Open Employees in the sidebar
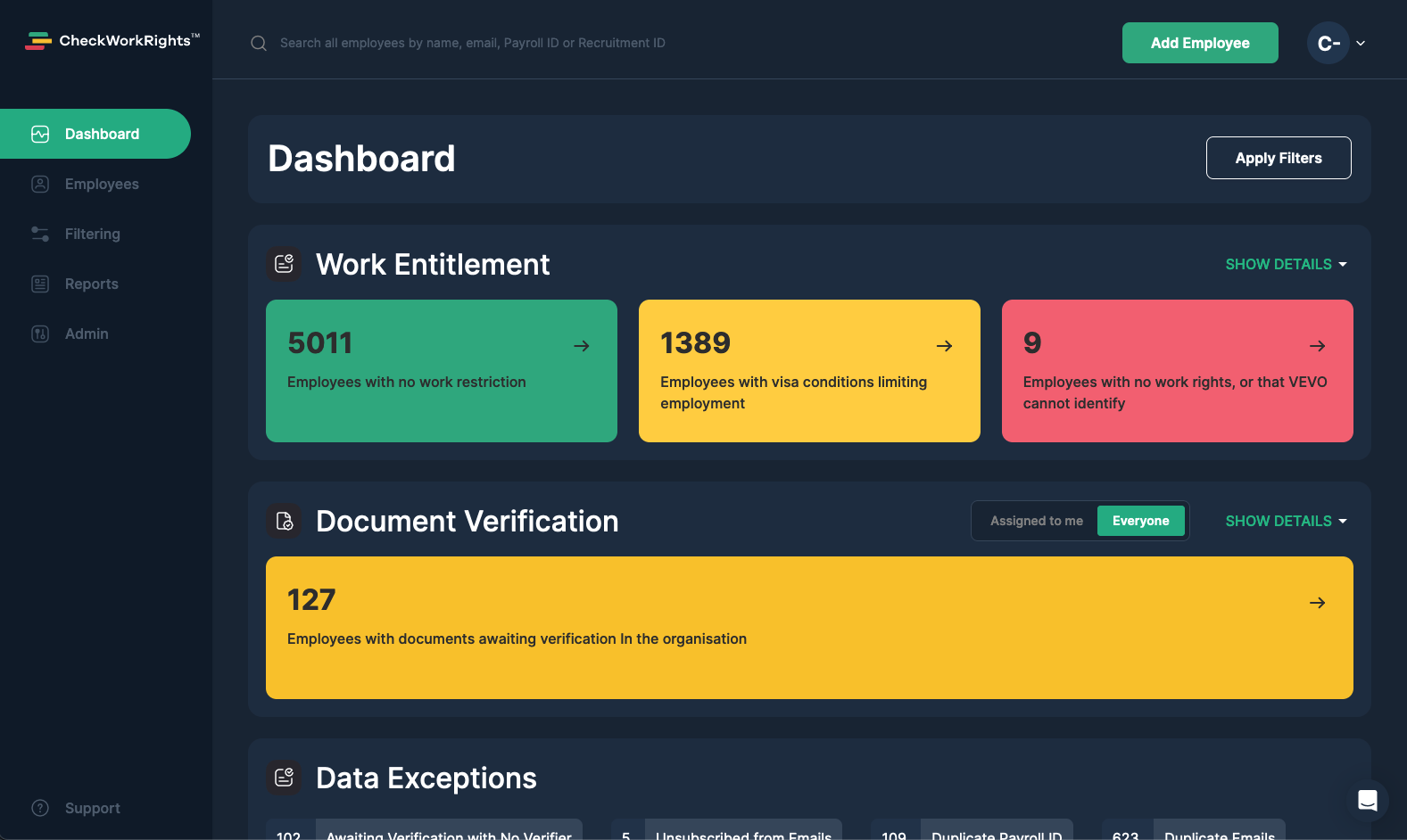The image size is (1407, 840). tap(101, 184)
